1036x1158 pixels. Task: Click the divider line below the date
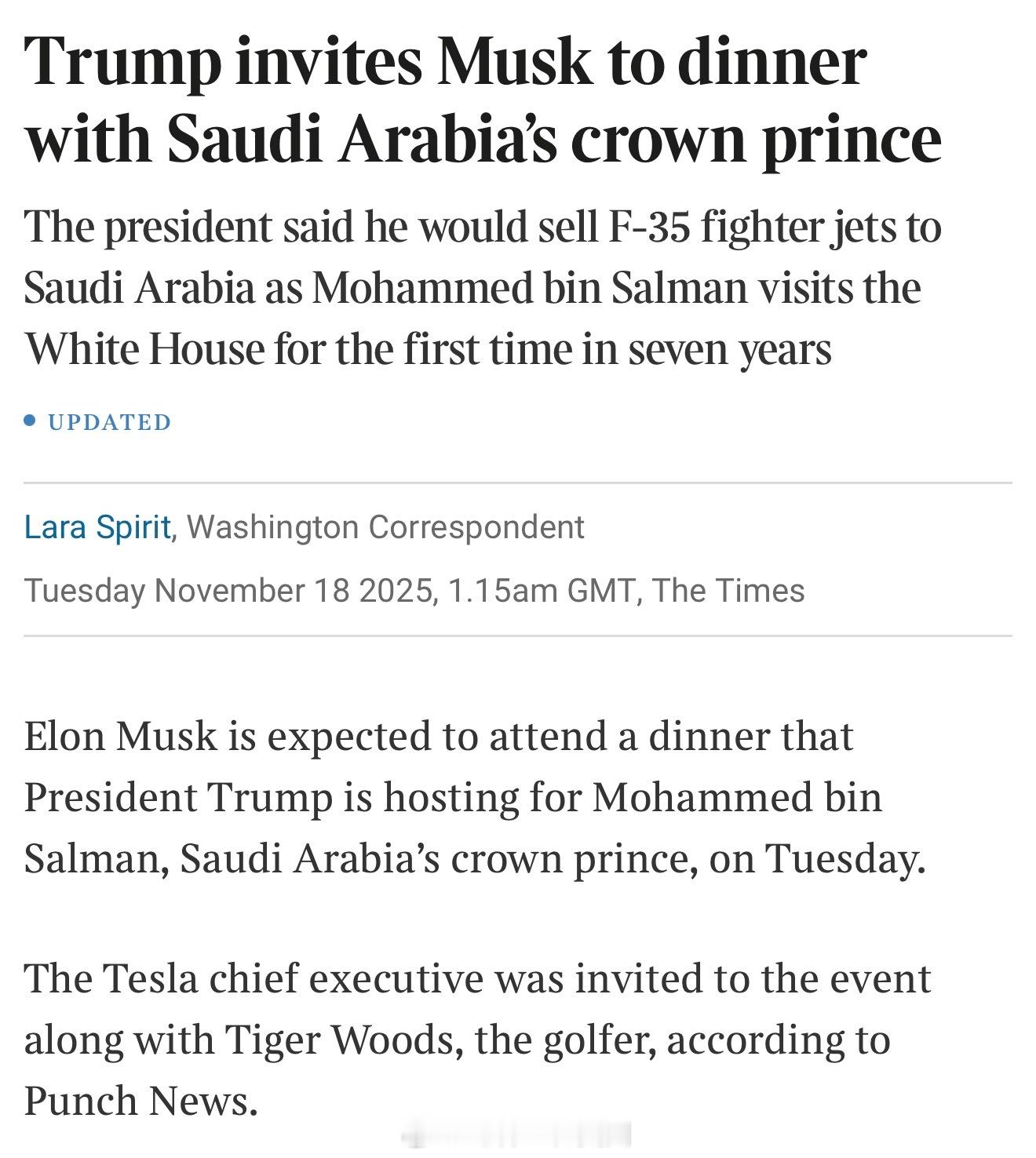(x=518, y=635)
